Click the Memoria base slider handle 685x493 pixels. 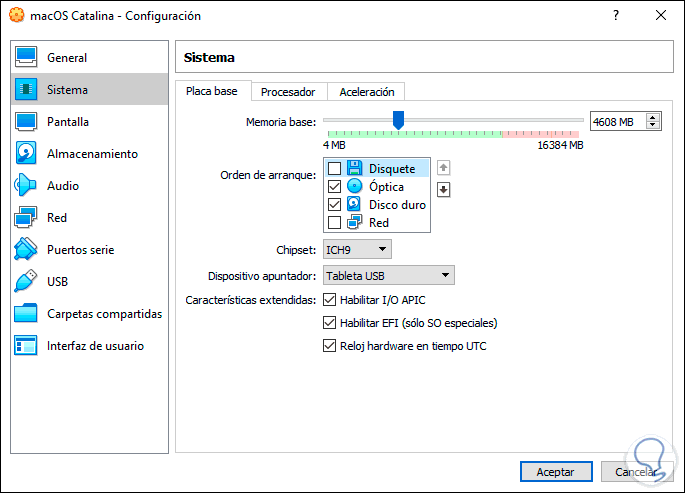click(x=398, y=120)
